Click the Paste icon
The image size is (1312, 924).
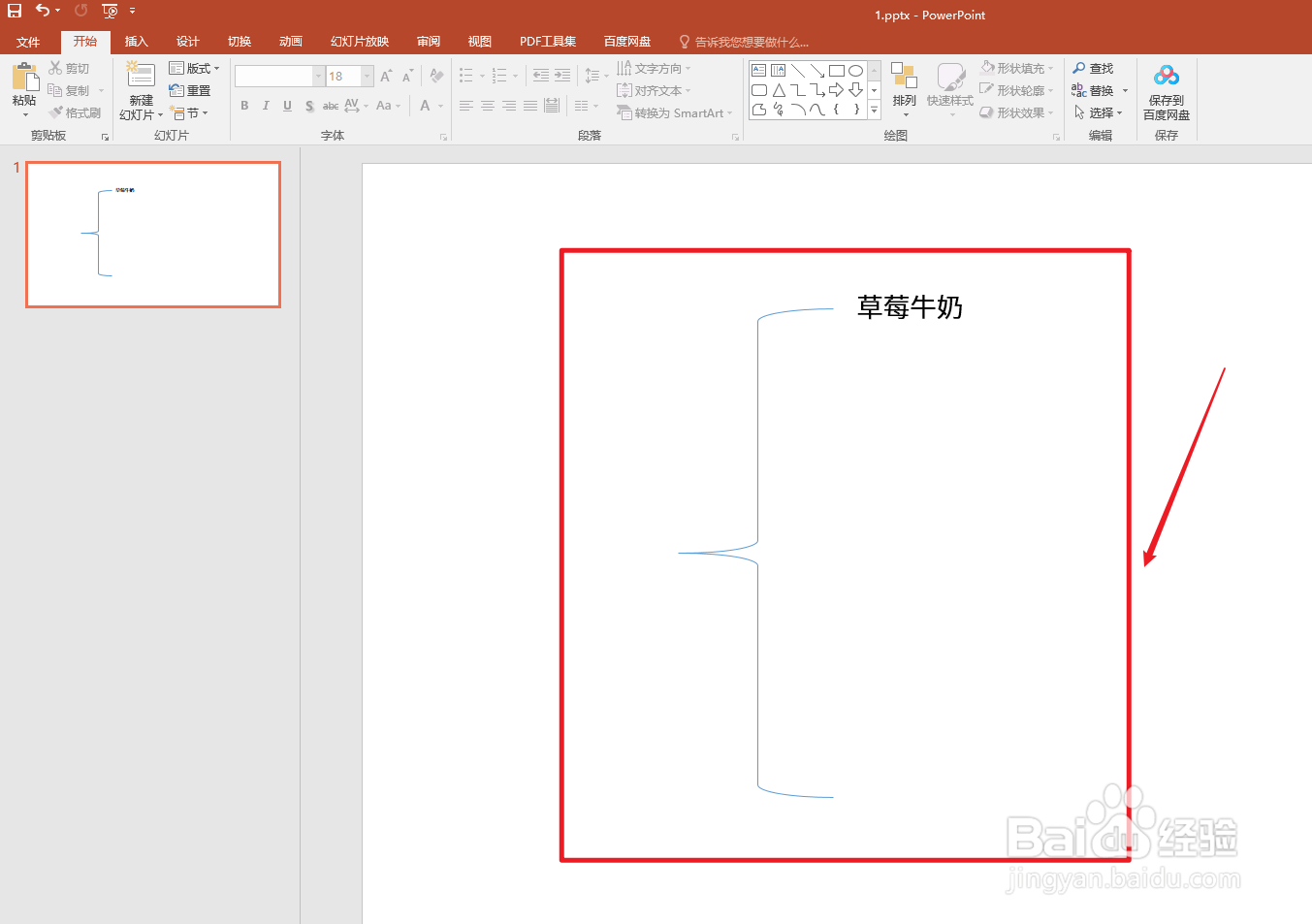pyautogui.click(x=25, y=78)
